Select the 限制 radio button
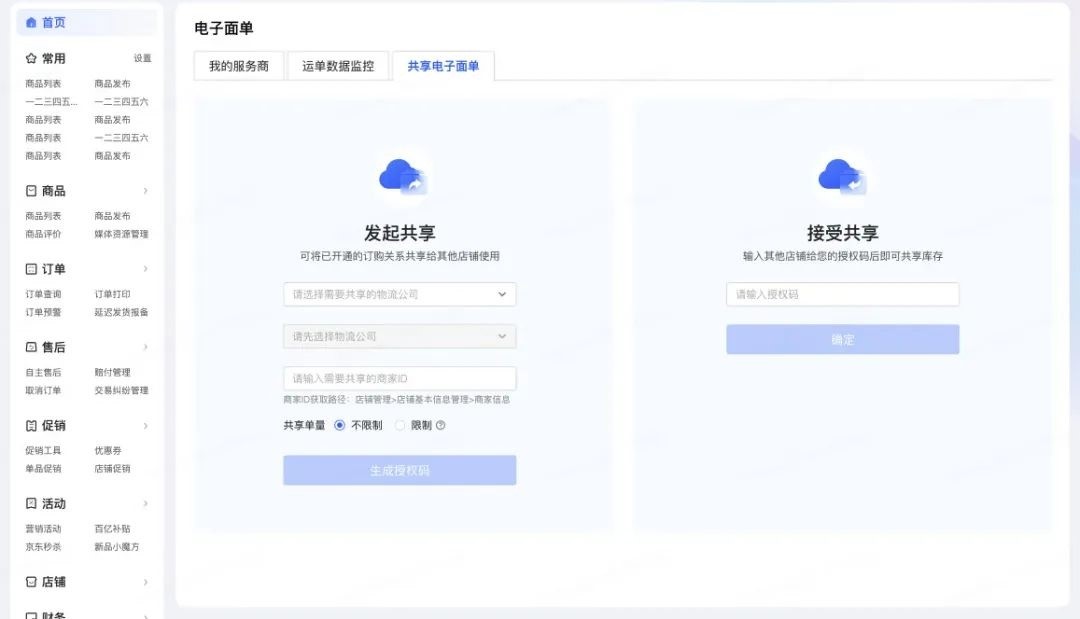This screenshot has width=1080, height=619. tap(400, 425)
